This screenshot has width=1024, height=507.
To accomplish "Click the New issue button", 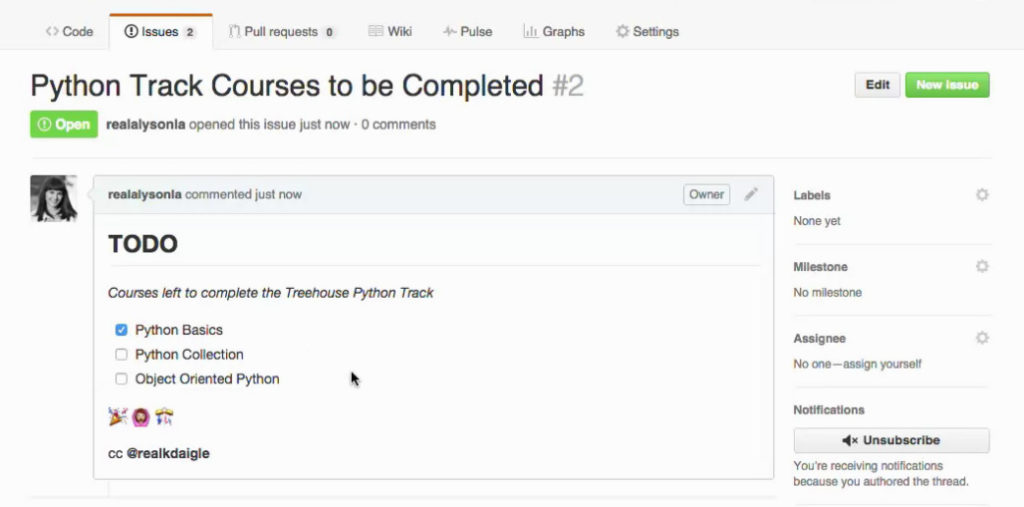I will point(947,85).
